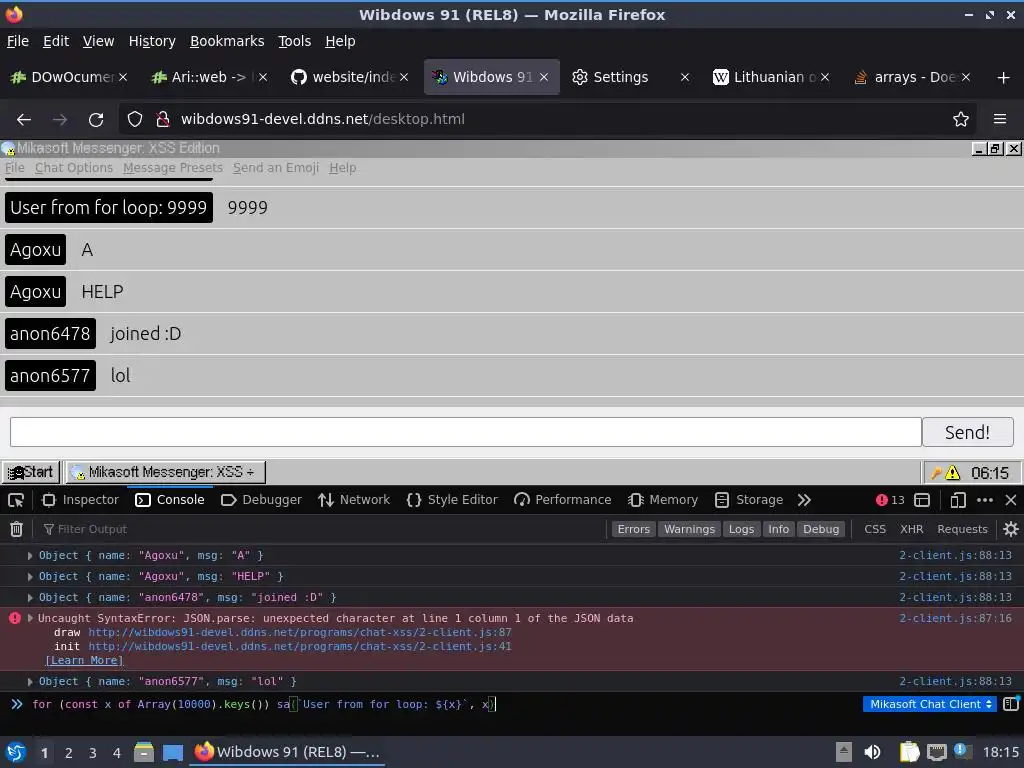
Task: Toggle the Info filter
Action: click(778, 529)
